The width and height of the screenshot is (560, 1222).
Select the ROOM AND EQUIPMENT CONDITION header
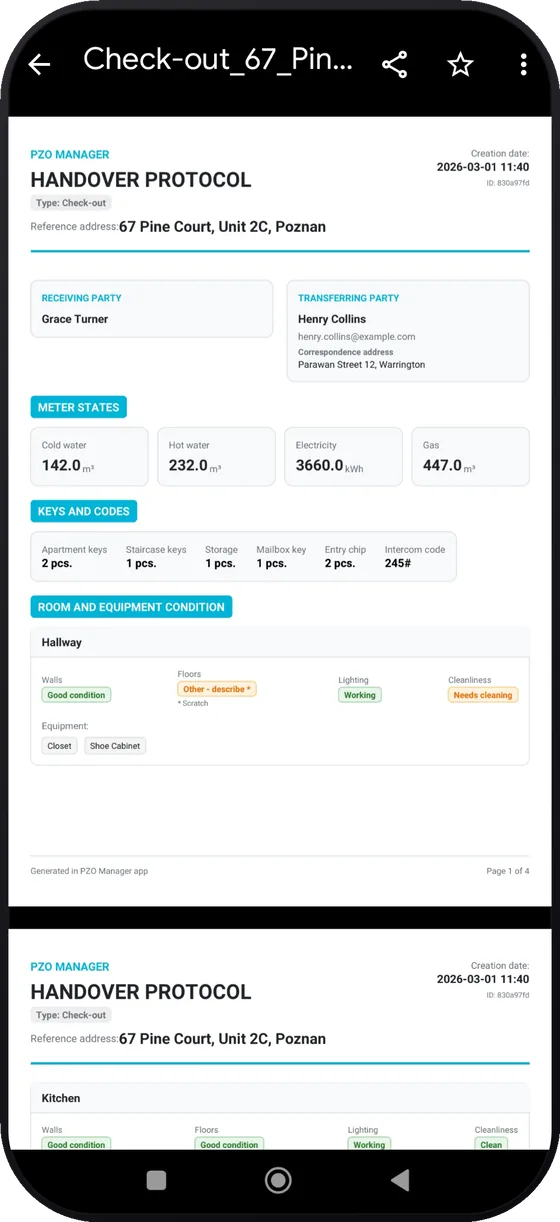(131, 607)
